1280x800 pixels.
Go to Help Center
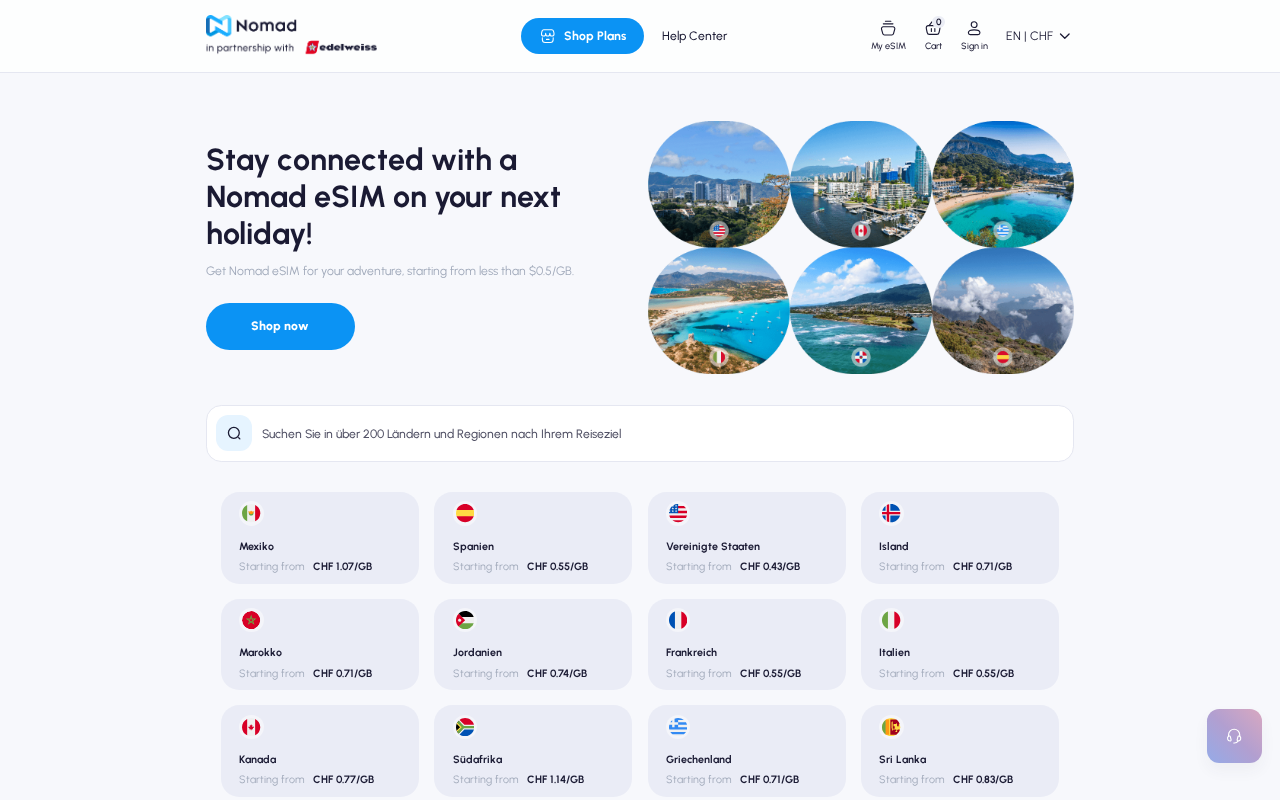[x=694, y=36]
